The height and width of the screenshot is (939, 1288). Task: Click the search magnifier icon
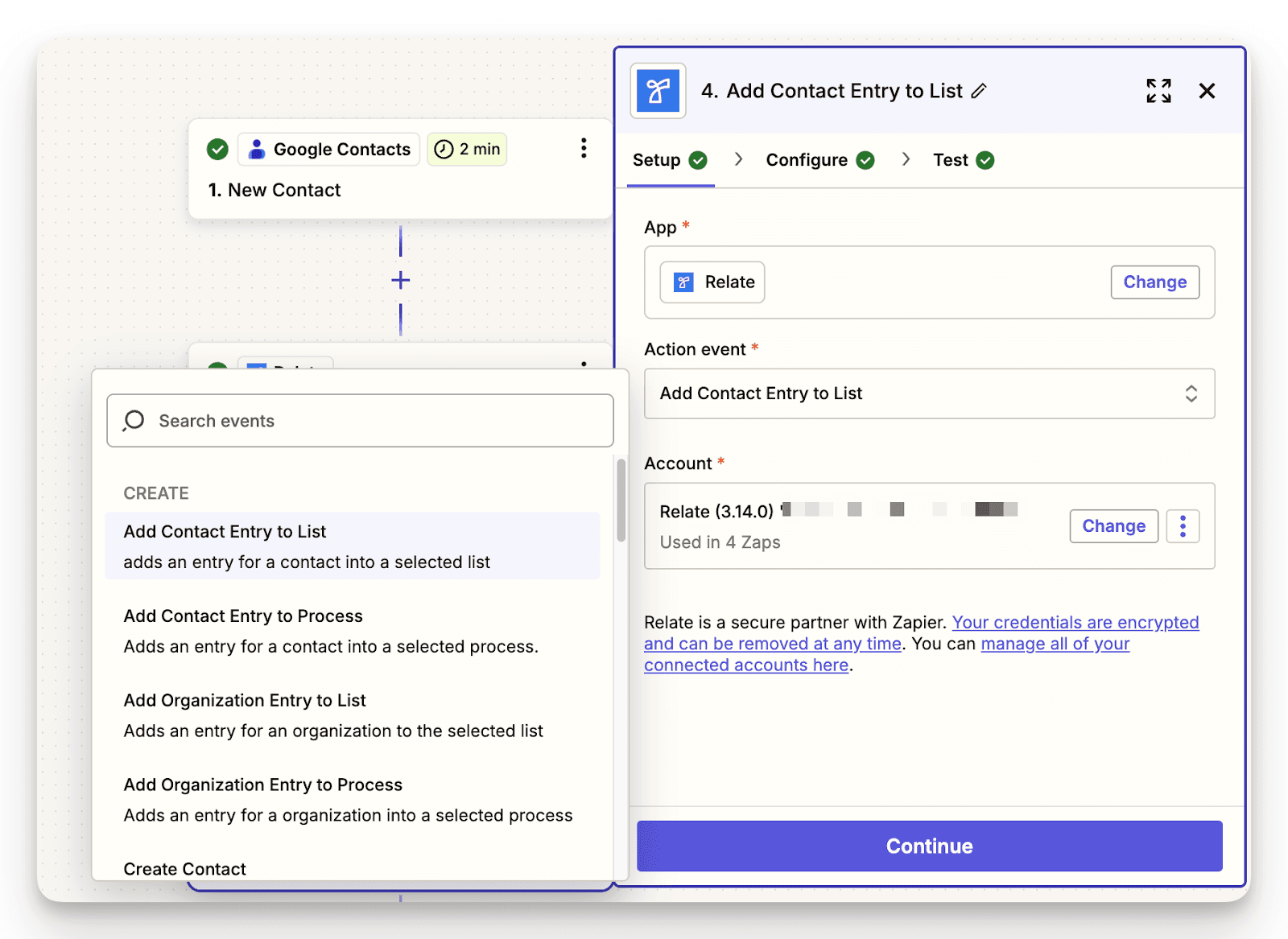click(x=134, y=420)
